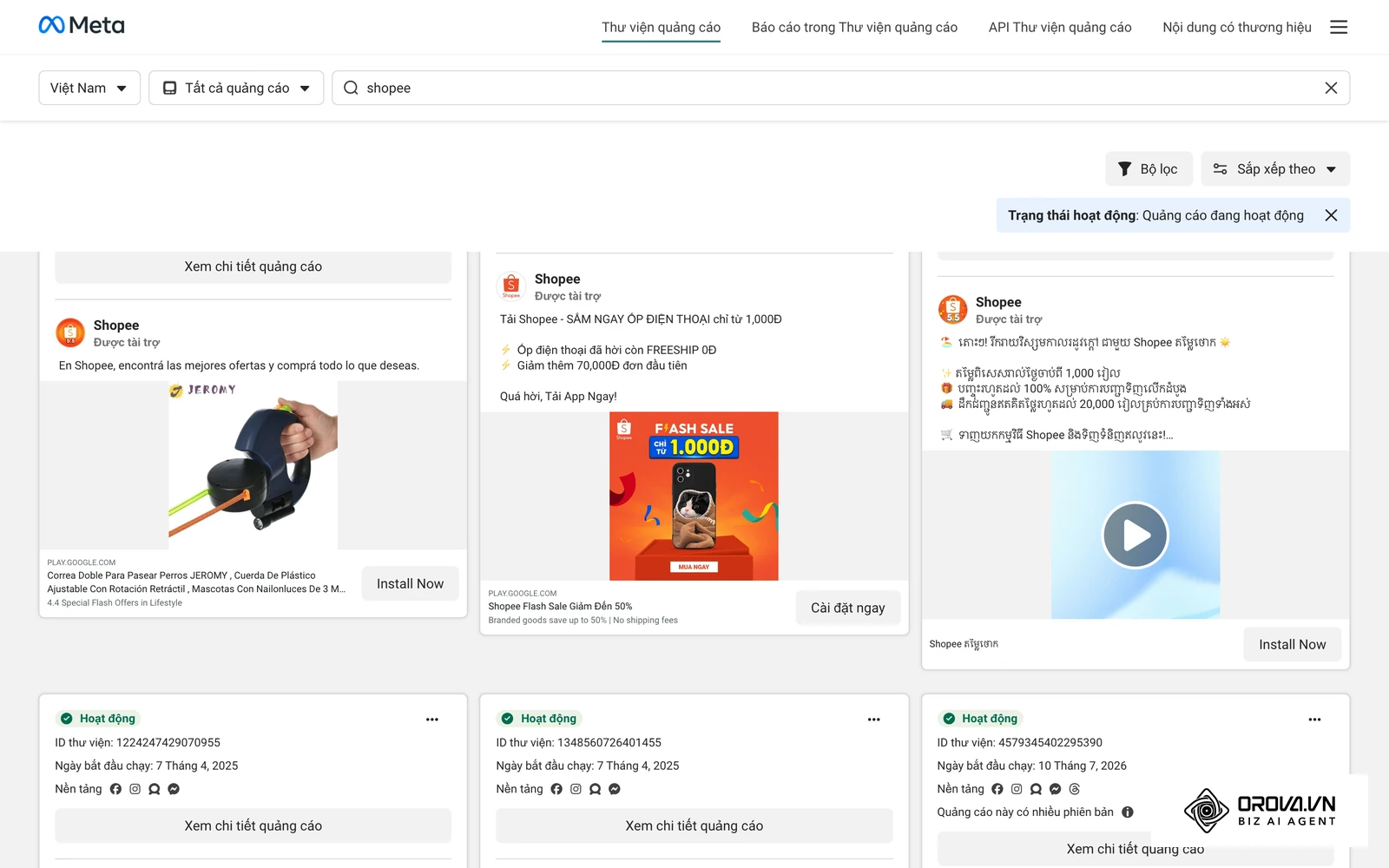Clear the shopee search text

click(x=1331, y=88)
